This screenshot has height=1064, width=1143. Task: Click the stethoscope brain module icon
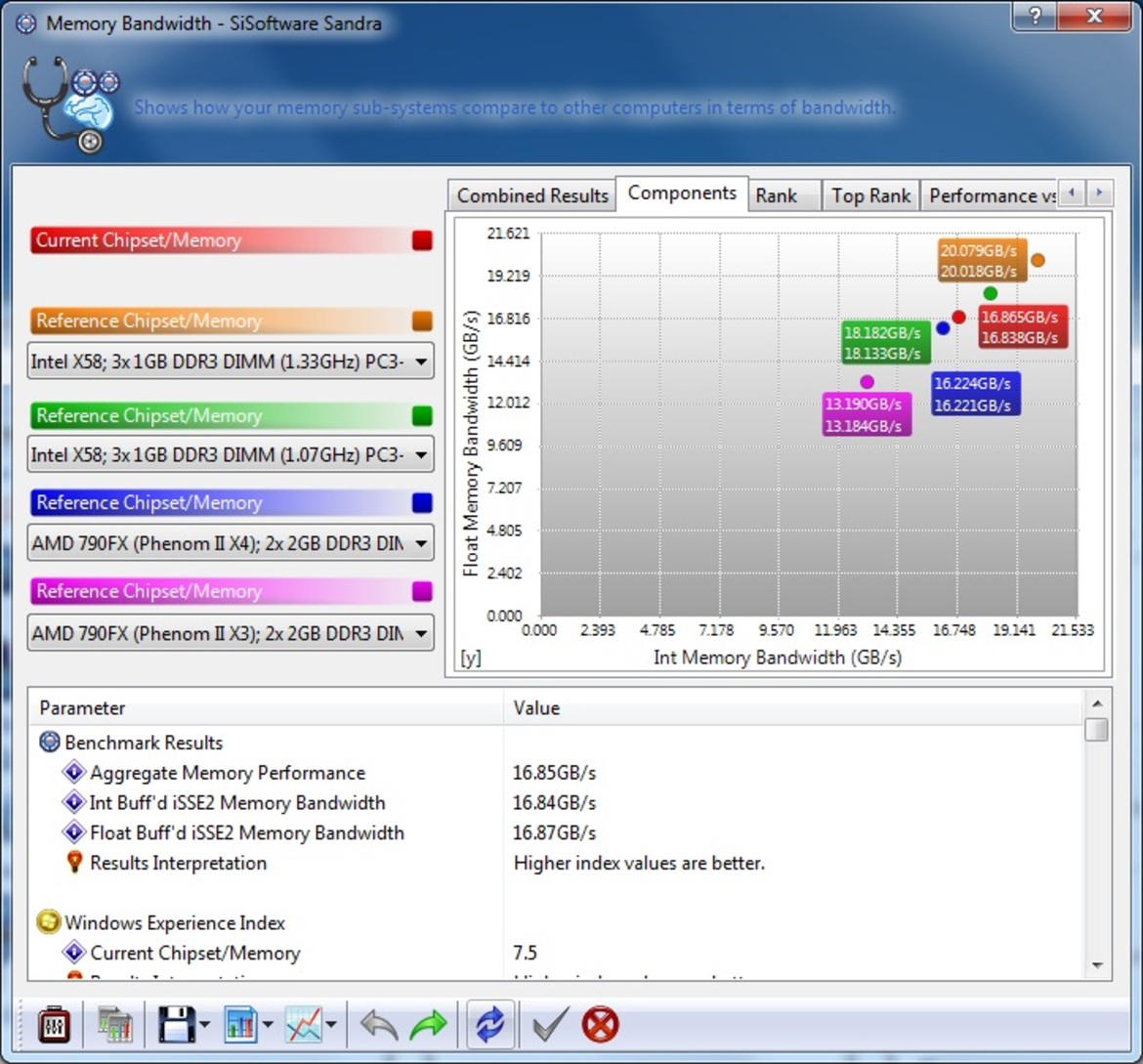(70, 105)
